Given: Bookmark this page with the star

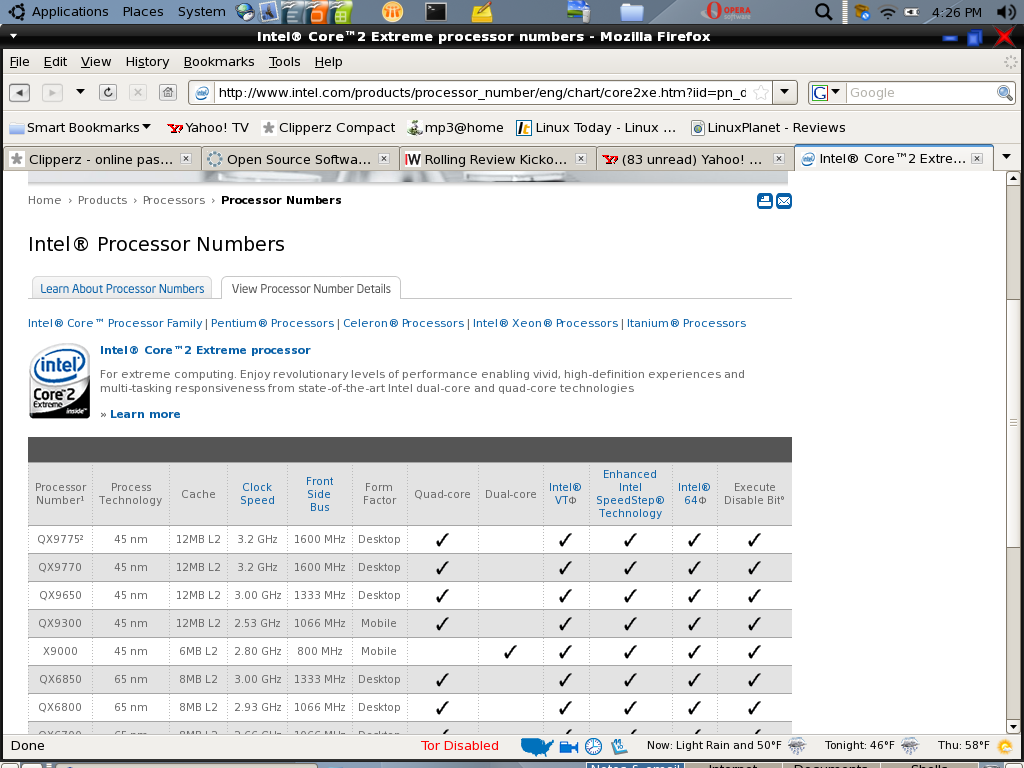Looking at the screenshot, I should pos(760,93).
